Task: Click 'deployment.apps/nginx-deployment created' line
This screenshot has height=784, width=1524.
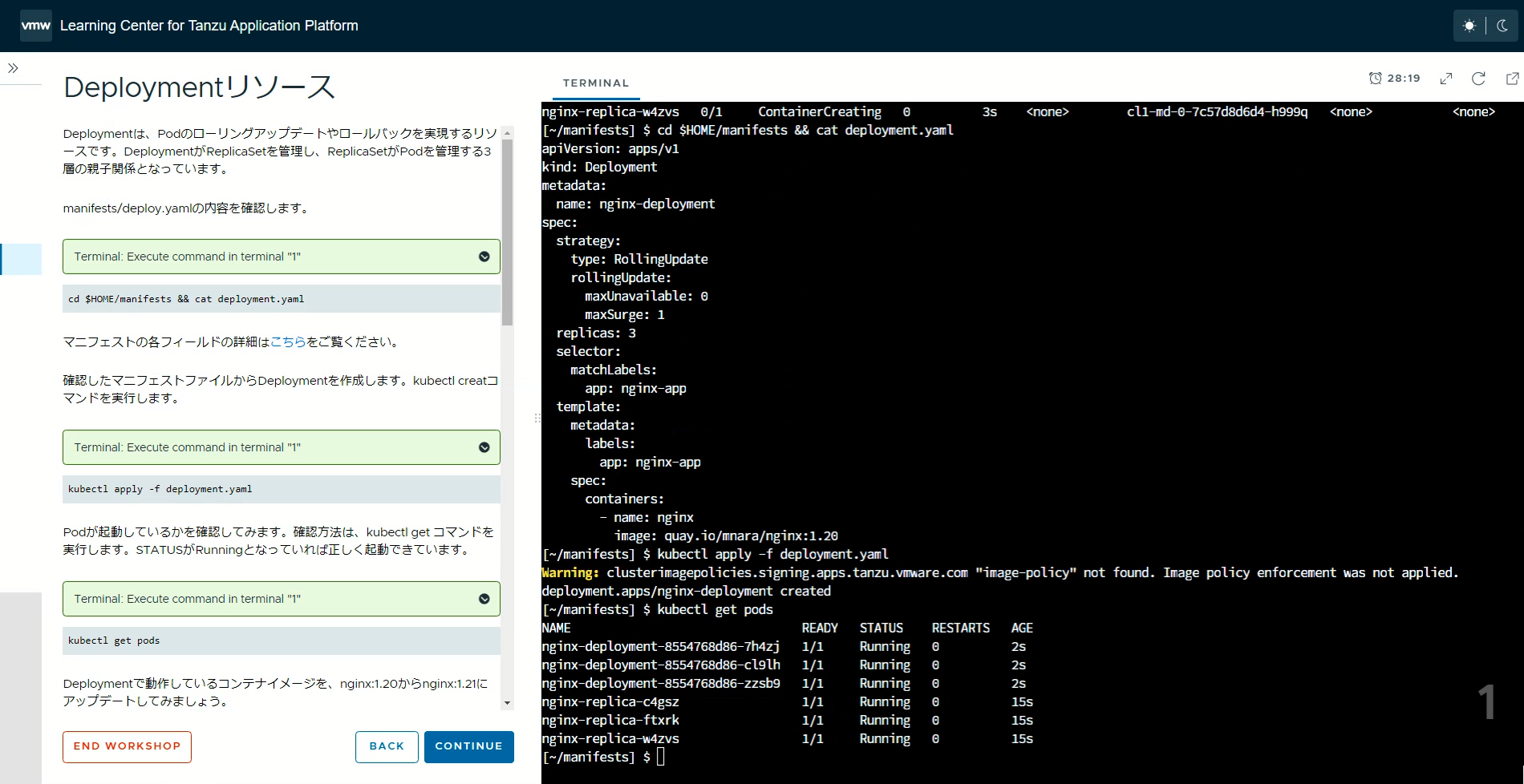Action: click(x=687, y=592)
